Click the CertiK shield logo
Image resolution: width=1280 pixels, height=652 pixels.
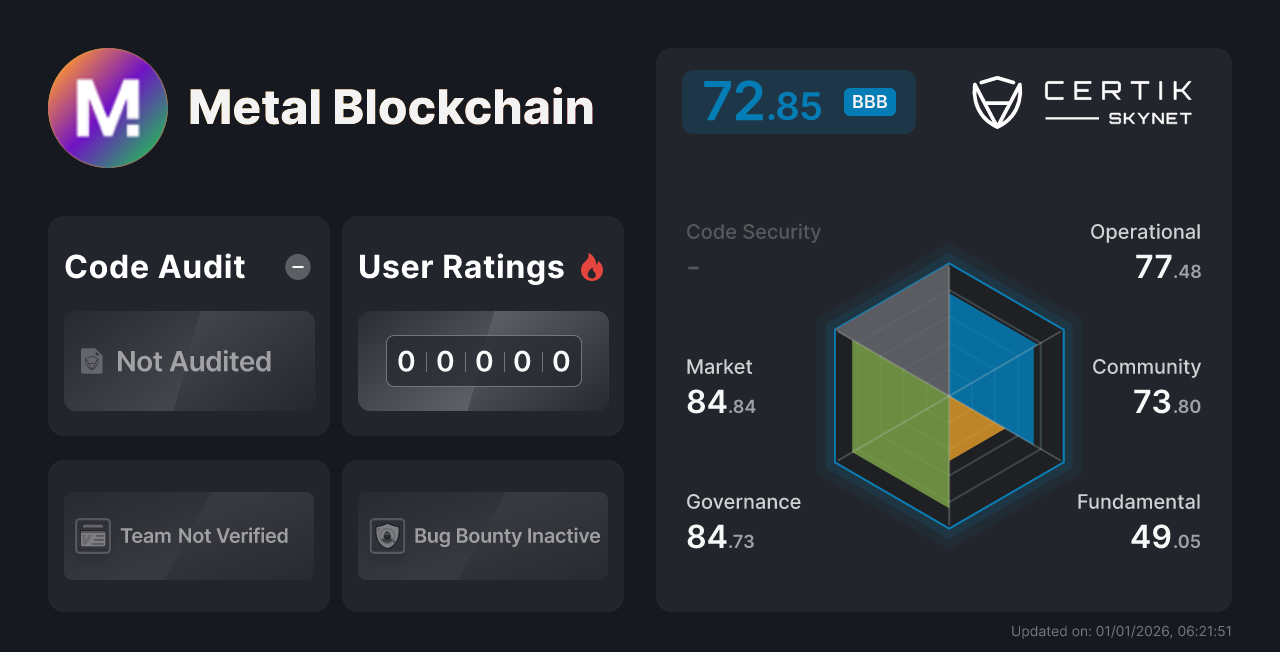[x=996, y=101]
